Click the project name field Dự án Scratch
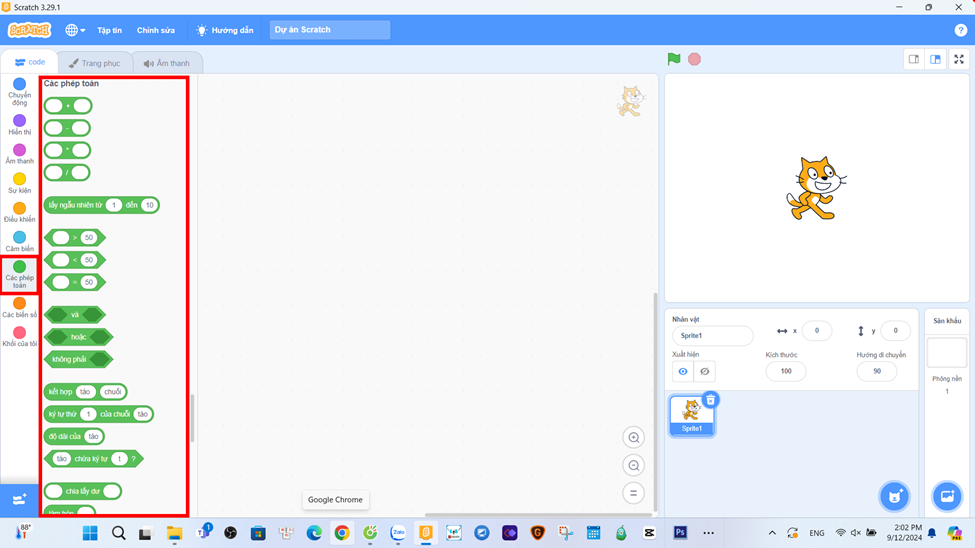975x548 pixels. click(x=330, y=30)
